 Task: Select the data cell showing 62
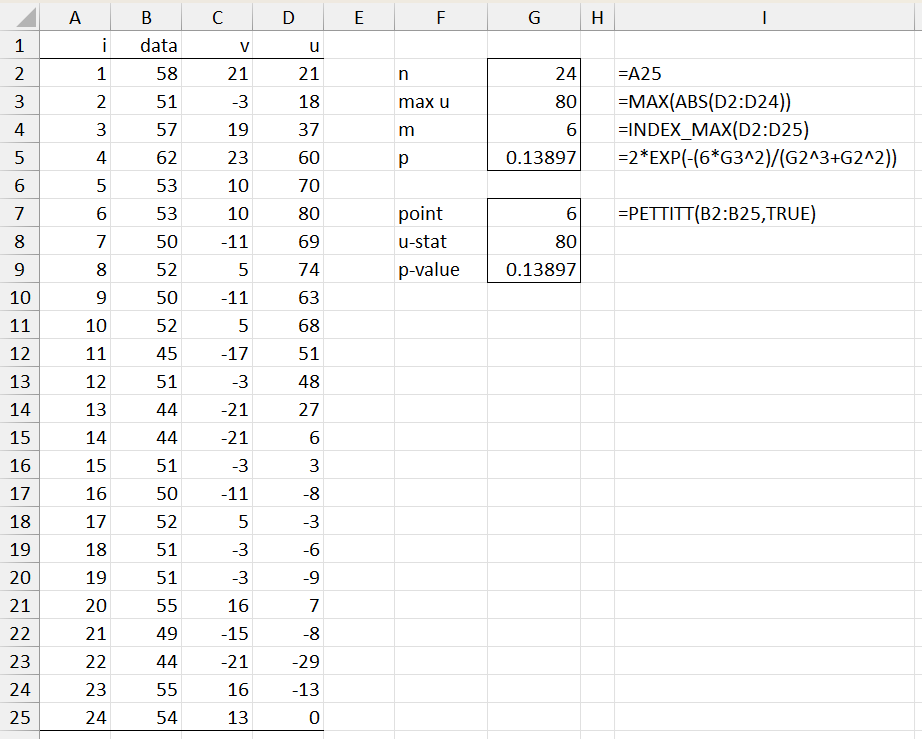pyautogui.click(x=146, y=158)
